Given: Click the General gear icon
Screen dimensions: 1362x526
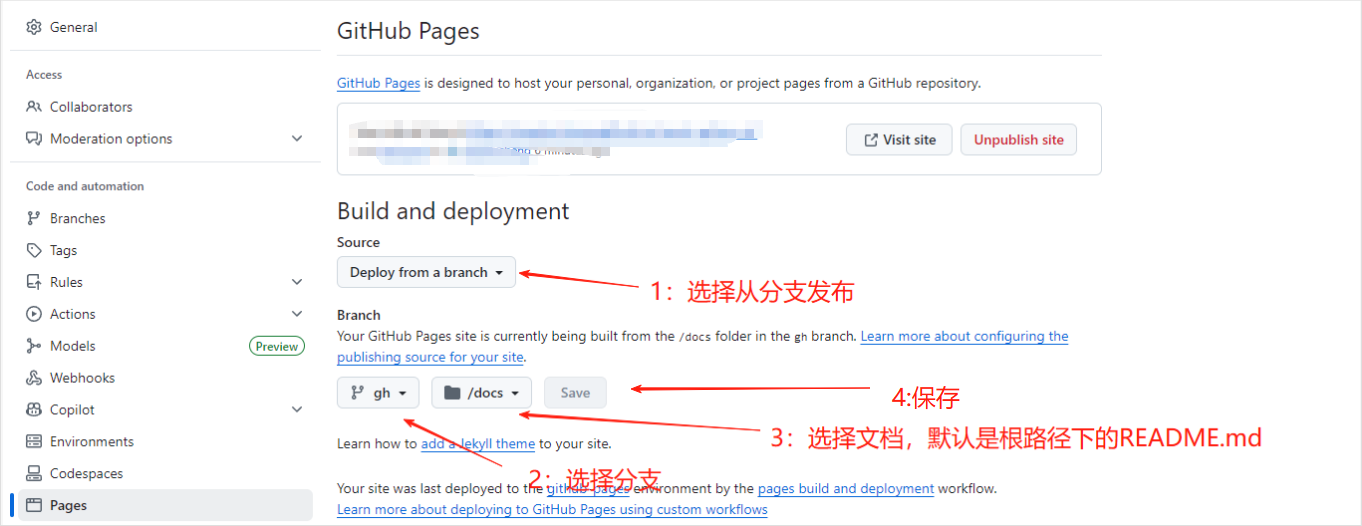Looking at the screenshot, I should click(34, 27).
